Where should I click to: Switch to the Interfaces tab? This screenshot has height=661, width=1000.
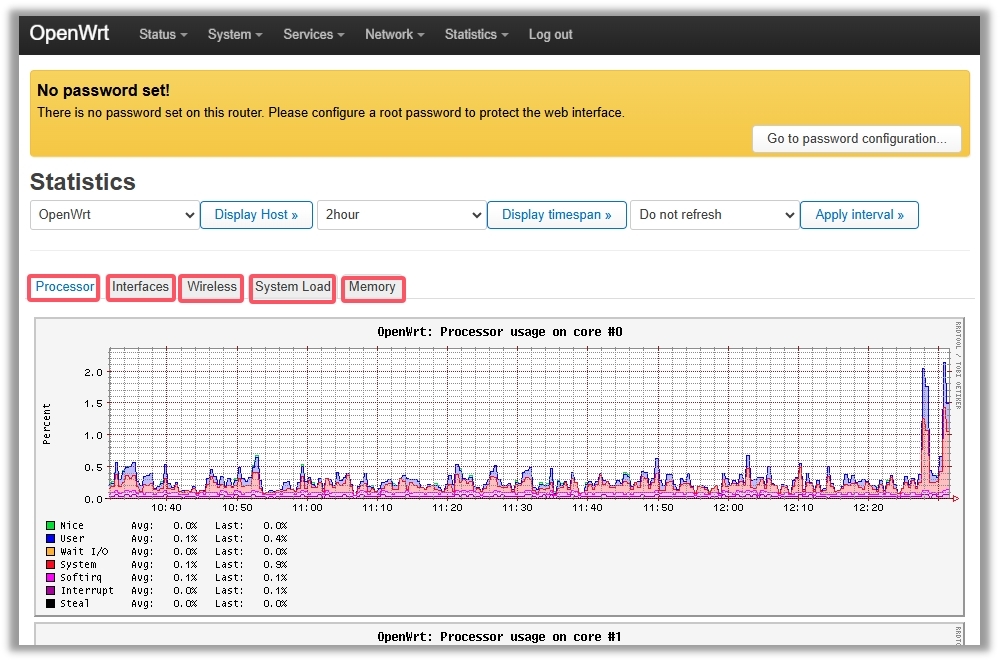click(140, 287)
